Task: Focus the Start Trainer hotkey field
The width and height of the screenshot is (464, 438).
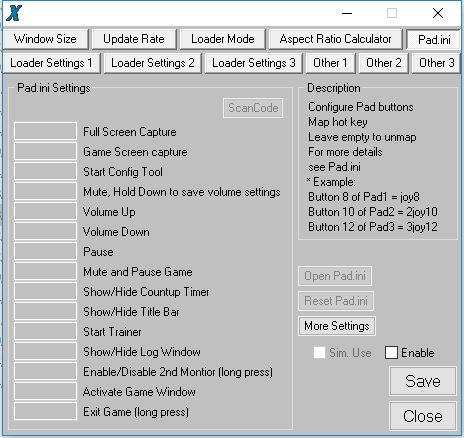Action: point(45,331)
